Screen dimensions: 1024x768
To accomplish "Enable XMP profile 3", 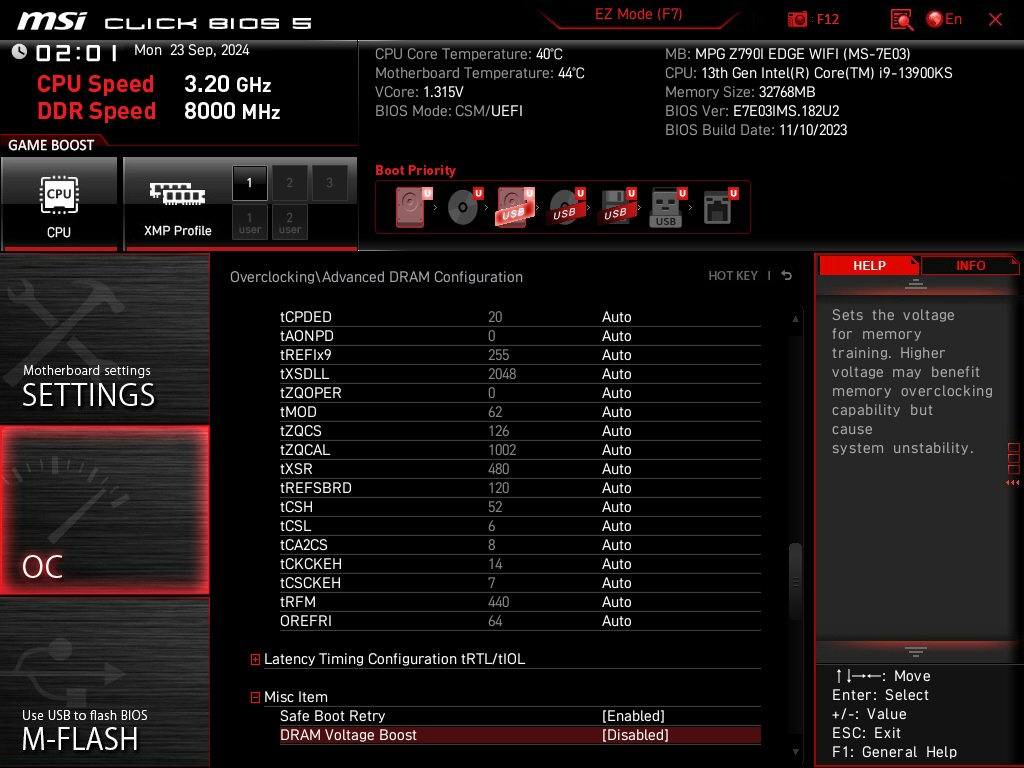I will 329,183.
